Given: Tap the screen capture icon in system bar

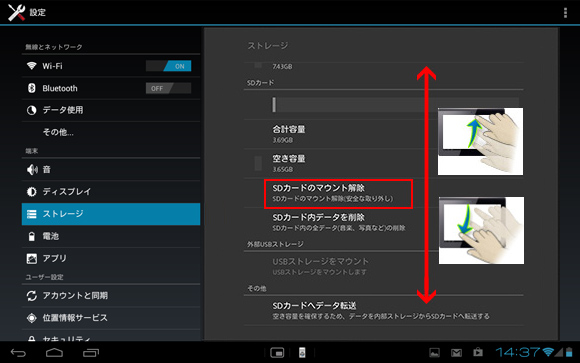Looking at the screenshot, I should [277, 353].
